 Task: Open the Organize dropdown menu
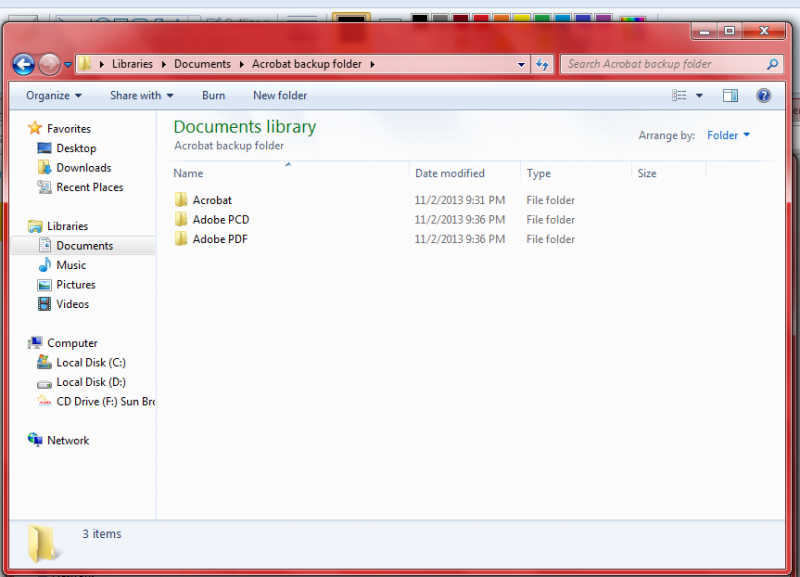pyautogui.click(x=54, y=96)
